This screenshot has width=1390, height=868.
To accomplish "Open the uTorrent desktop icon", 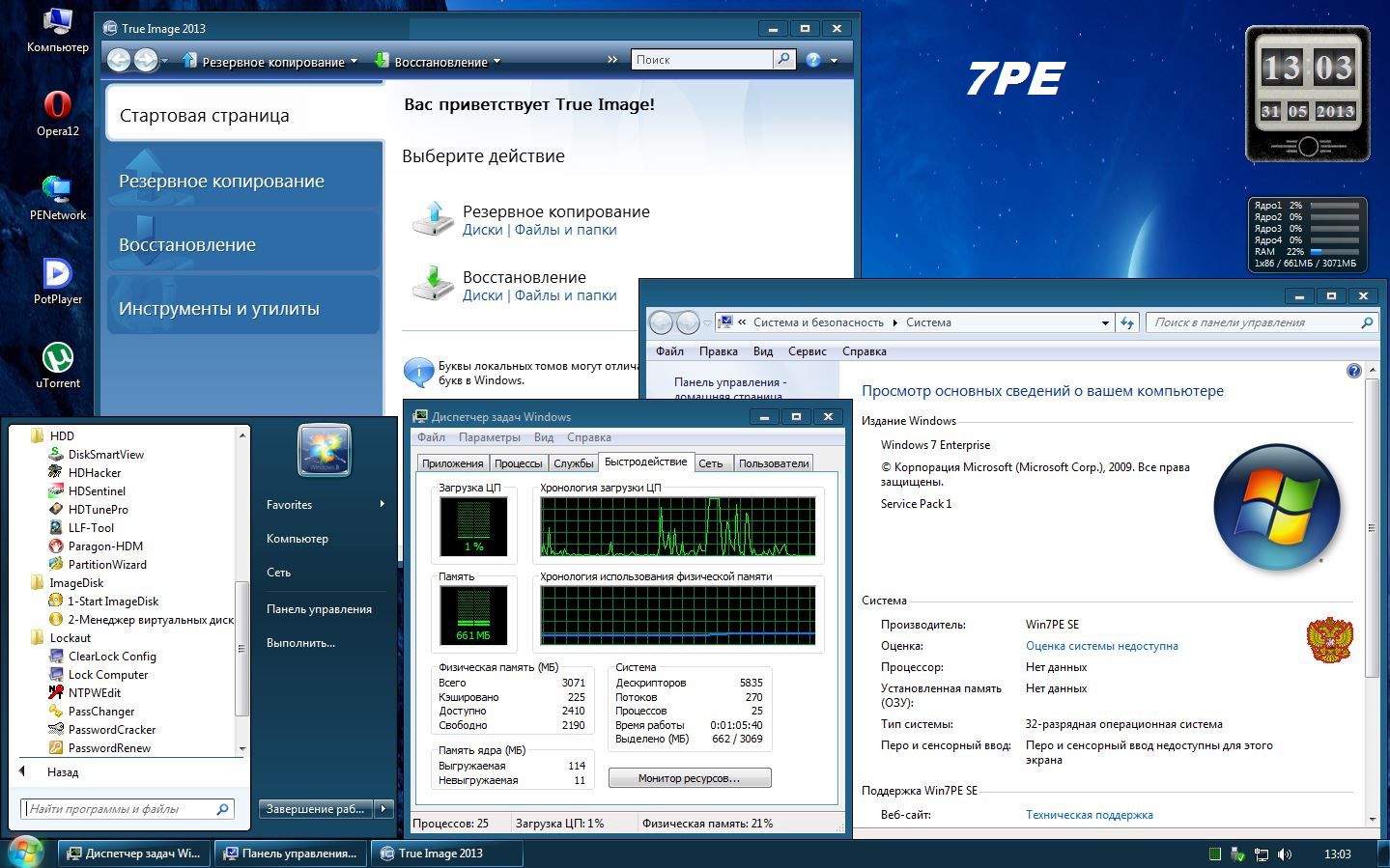I will [57, 365].
